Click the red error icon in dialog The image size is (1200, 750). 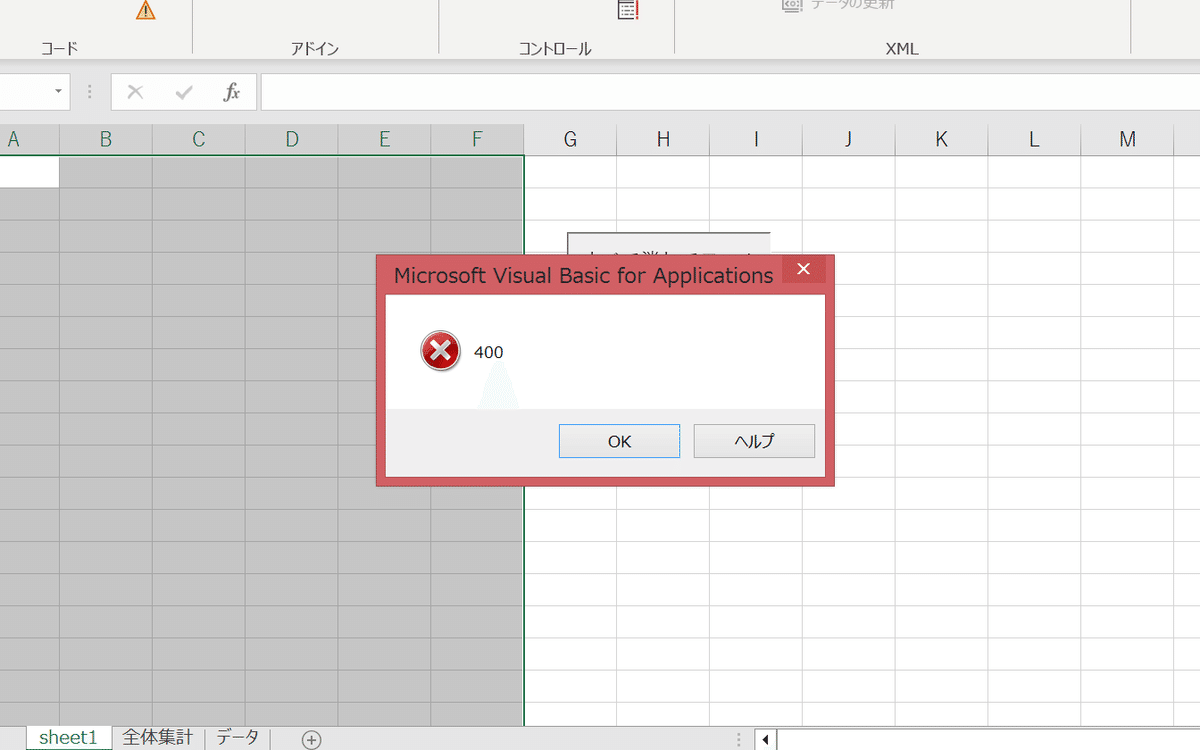click(441, 351)
